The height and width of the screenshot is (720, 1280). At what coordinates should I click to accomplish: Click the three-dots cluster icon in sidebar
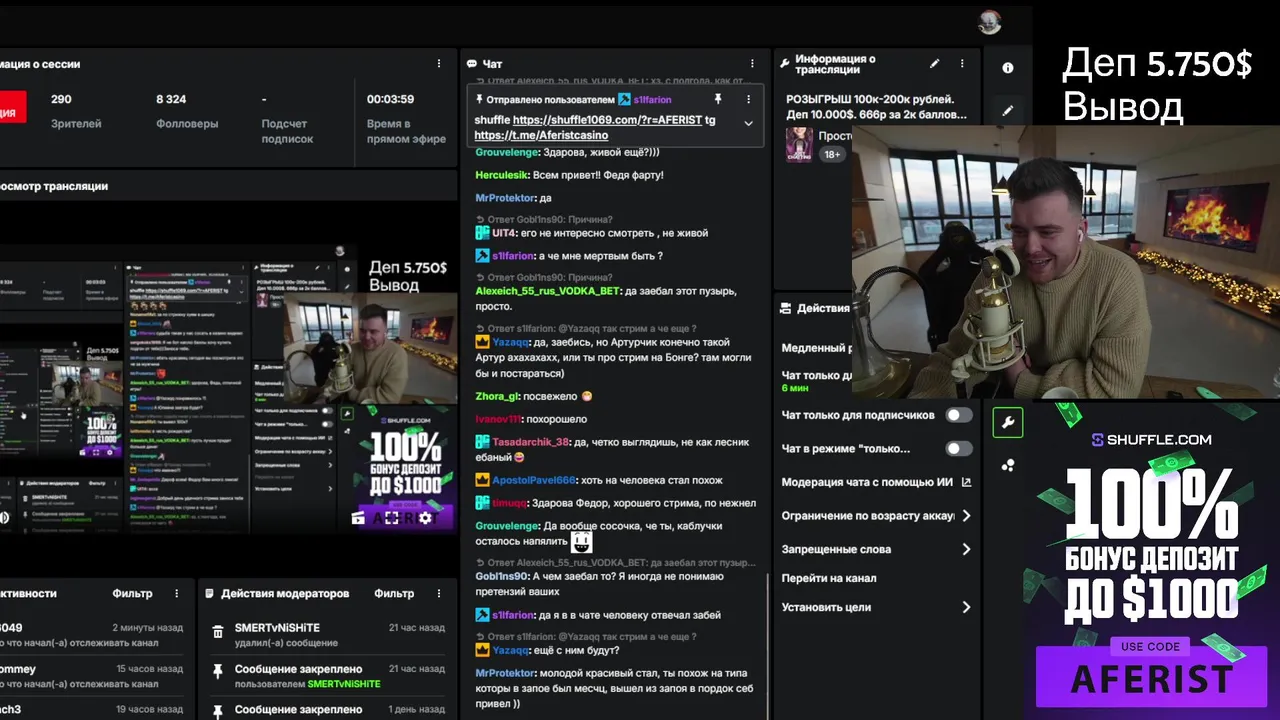(1007, 465)
